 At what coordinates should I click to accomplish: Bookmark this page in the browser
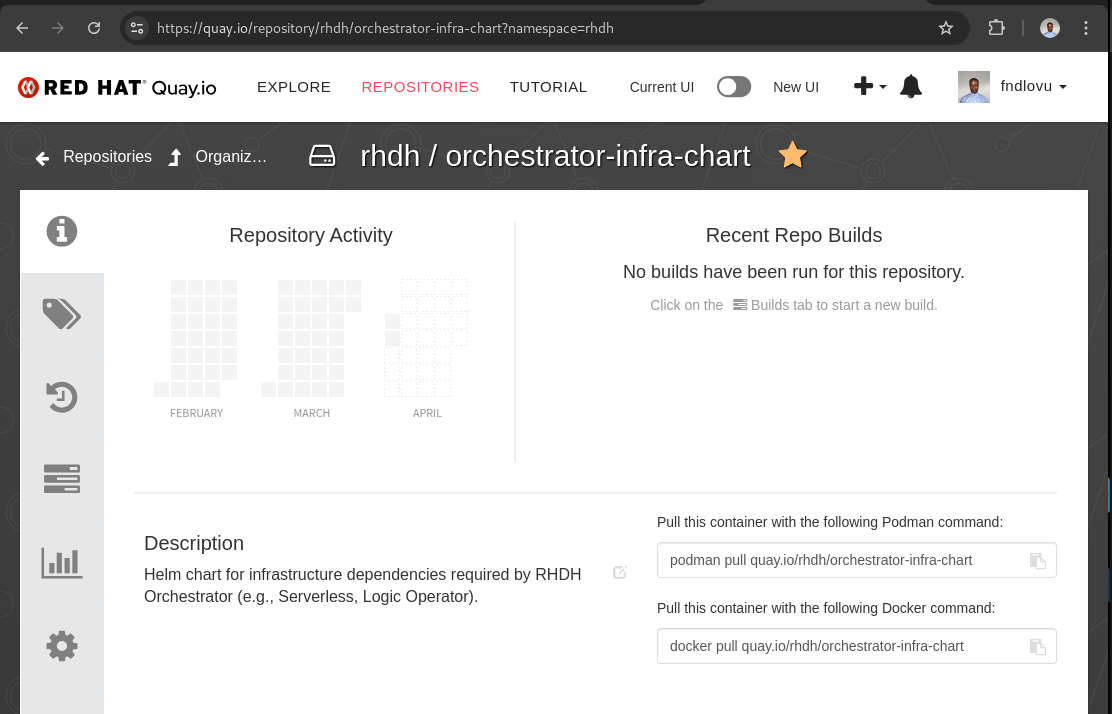946,28
